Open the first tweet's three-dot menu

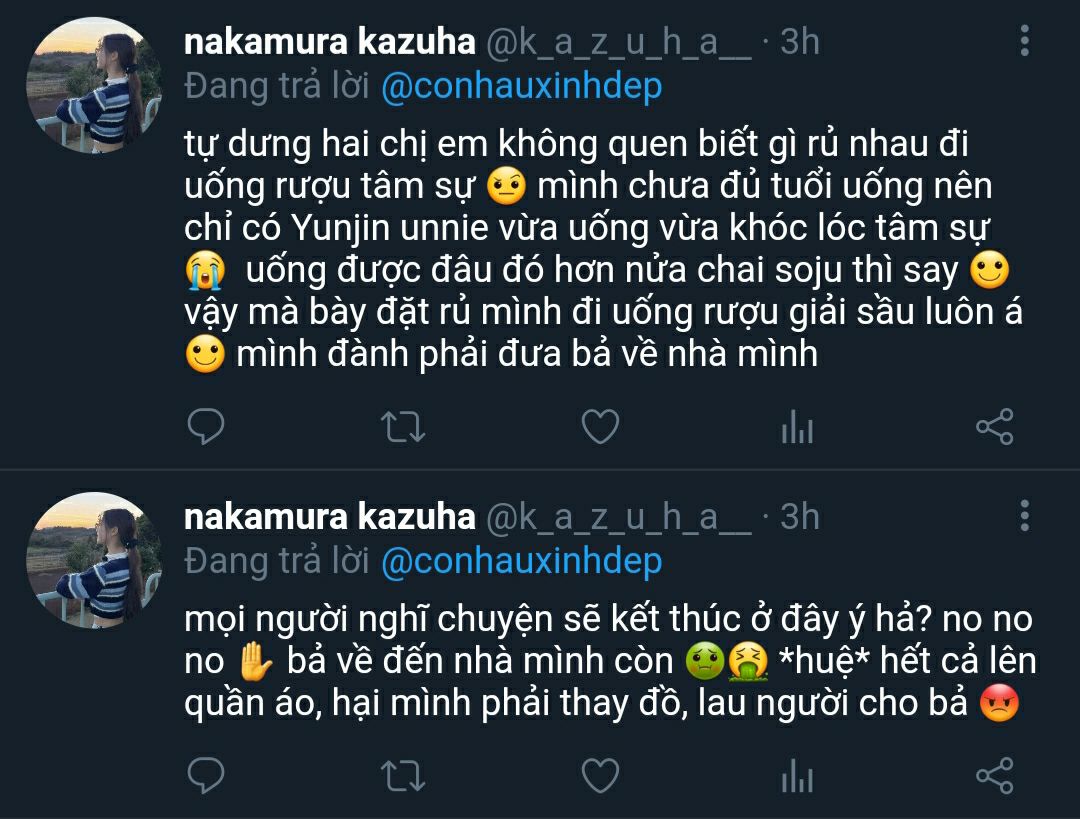pyautogui.click(x=1025, y=41)
